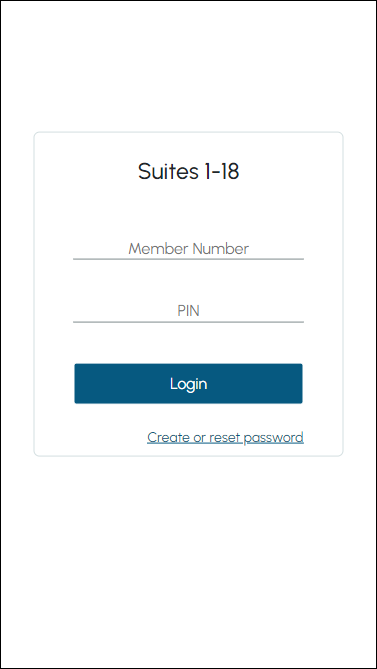Viewport: 377px width, 669px height.
Task: Click the Member Number input field
Action: (188, 249)
